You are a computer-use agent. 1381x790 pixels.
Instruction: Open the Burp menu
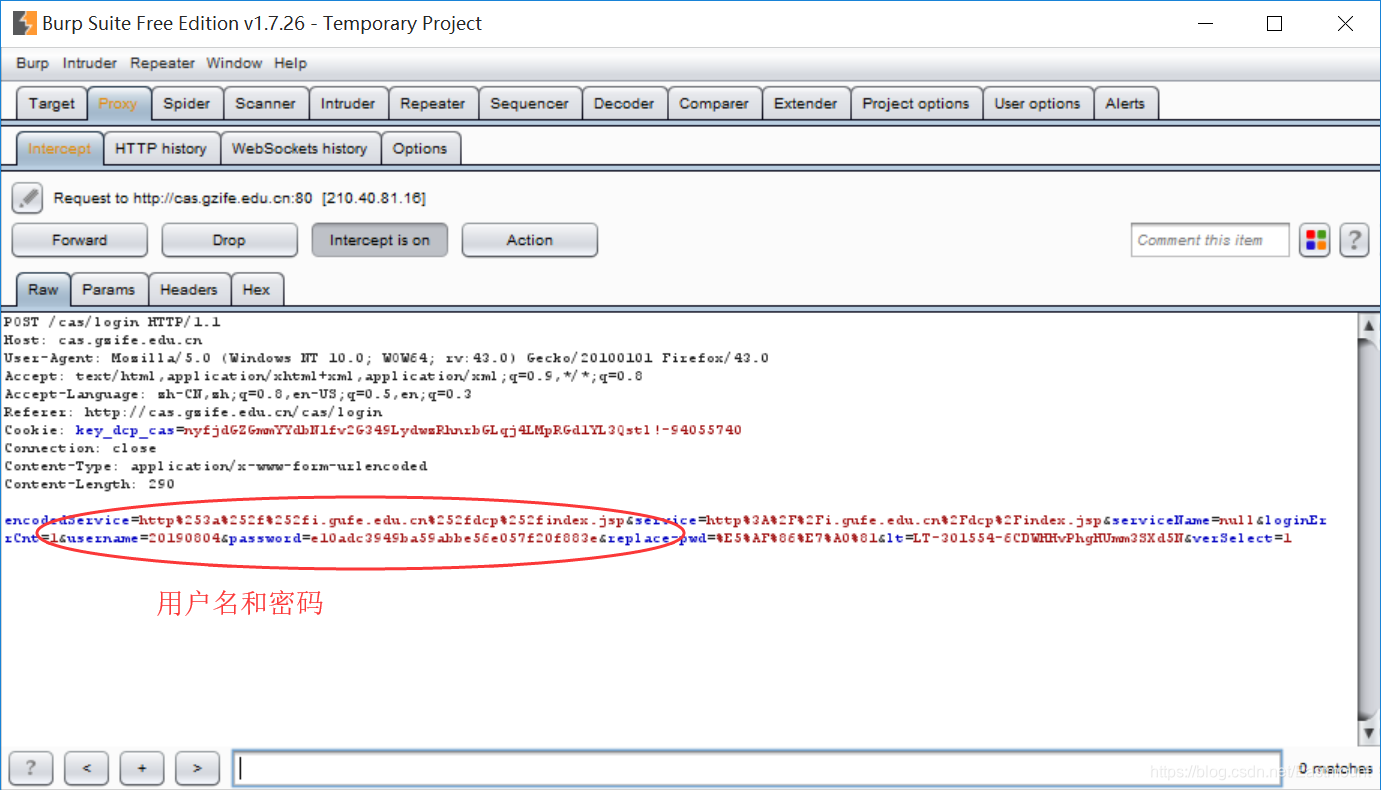click(x=32, y=63)
